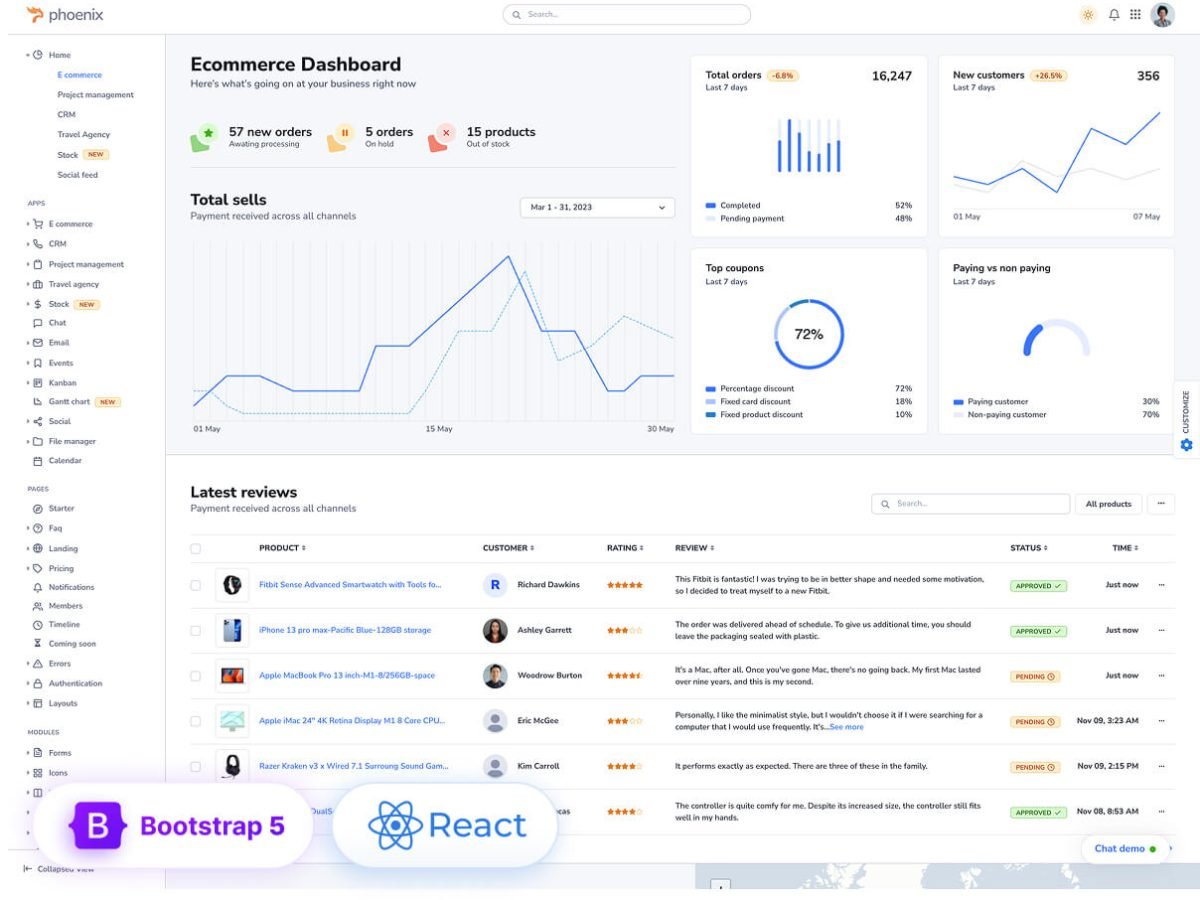Screen dimensions: 1200x900
Task: Sort reviews by Product column
Action: tap(282, 548)
